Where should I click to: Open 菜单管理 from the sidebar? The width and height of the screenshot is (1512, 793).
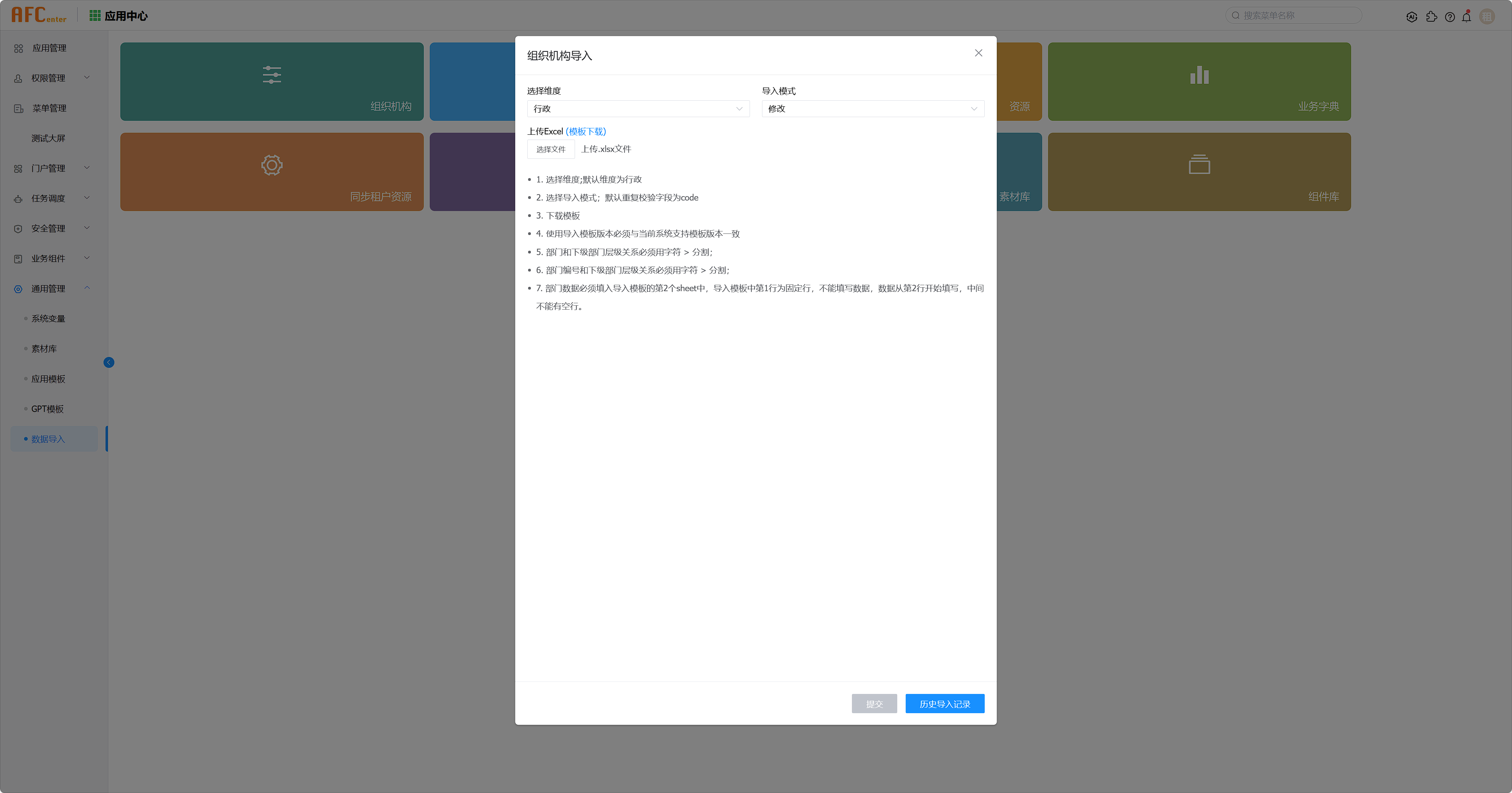click(x=49, y=108)
